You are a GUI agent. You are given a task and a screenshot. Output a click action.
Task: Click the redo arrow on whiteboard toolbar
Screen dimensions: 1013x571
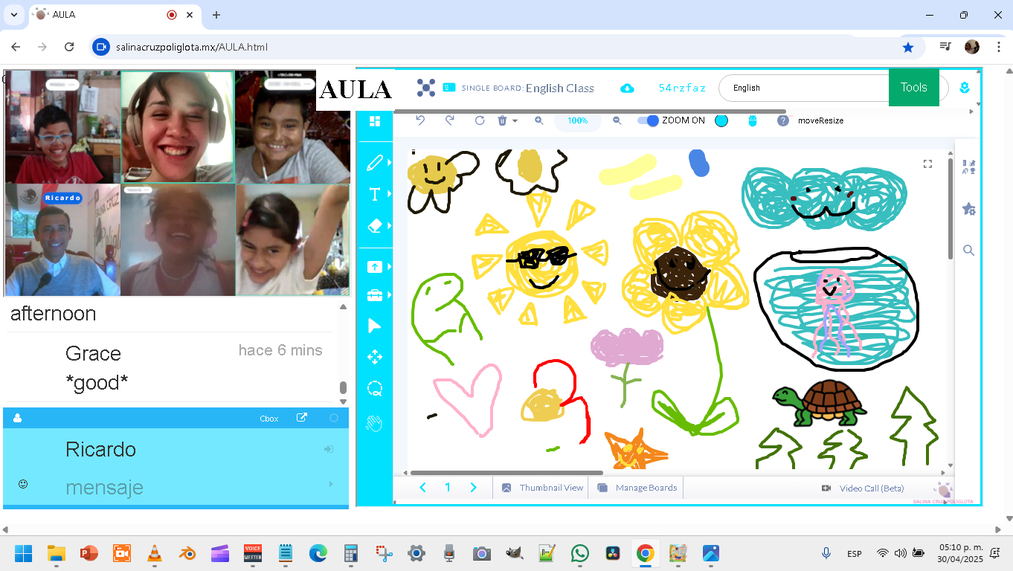[x=450, y=121]
